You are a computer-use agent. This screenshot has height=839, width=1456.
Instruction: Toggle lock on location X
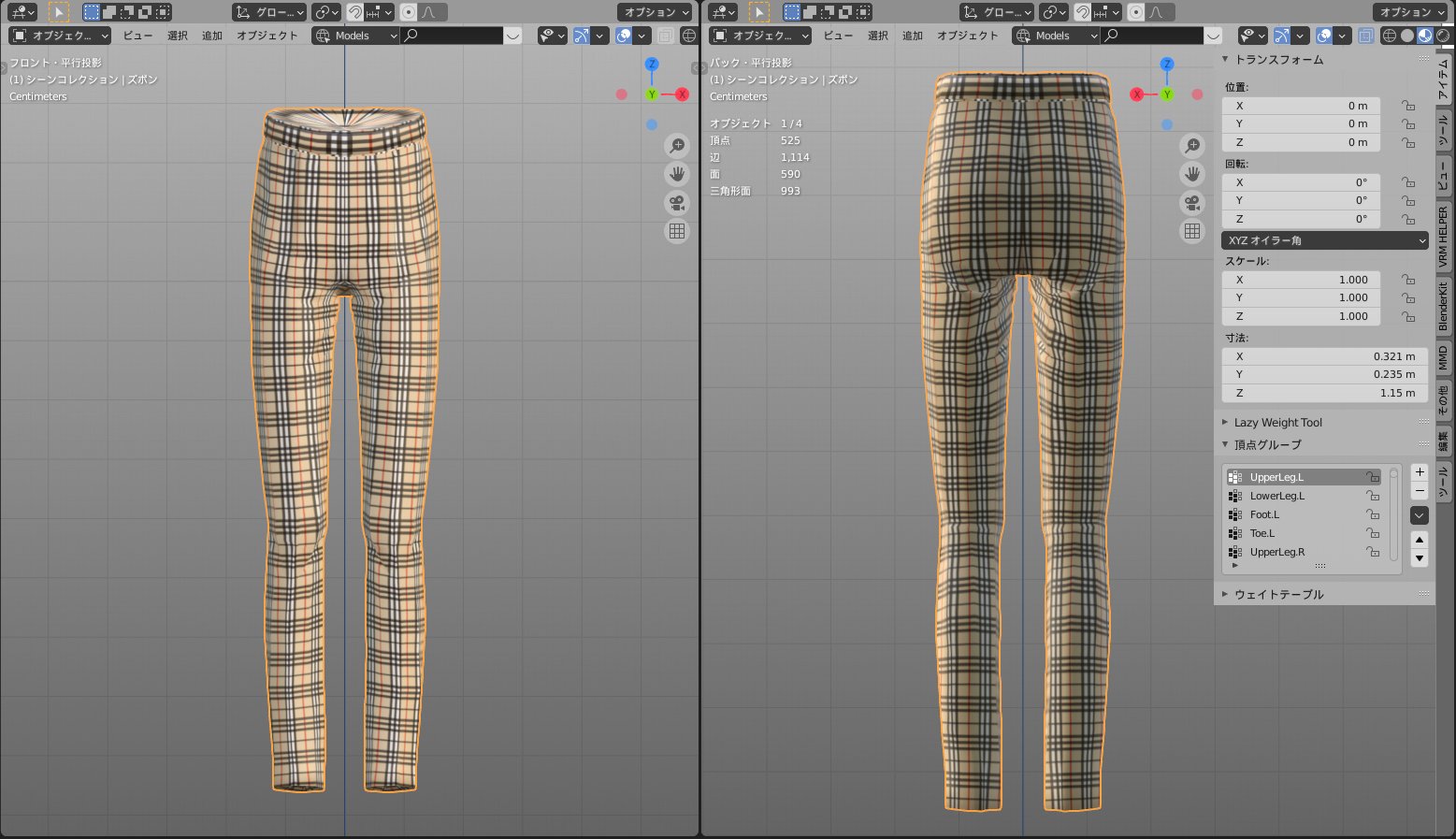(x=1407, y=106)
